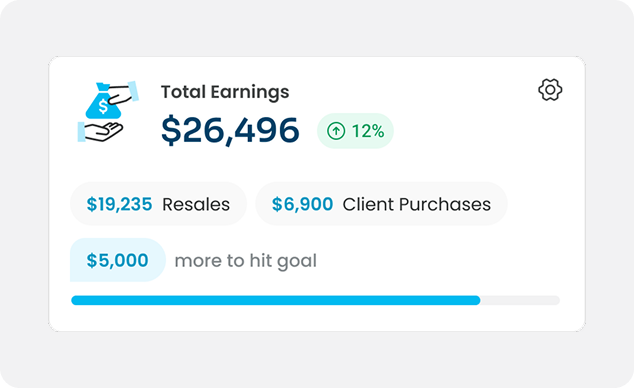The width and height of the screenshot is (634, 388).
Task: Click the green circled up-arrow icon
Action: coord(336,131)
